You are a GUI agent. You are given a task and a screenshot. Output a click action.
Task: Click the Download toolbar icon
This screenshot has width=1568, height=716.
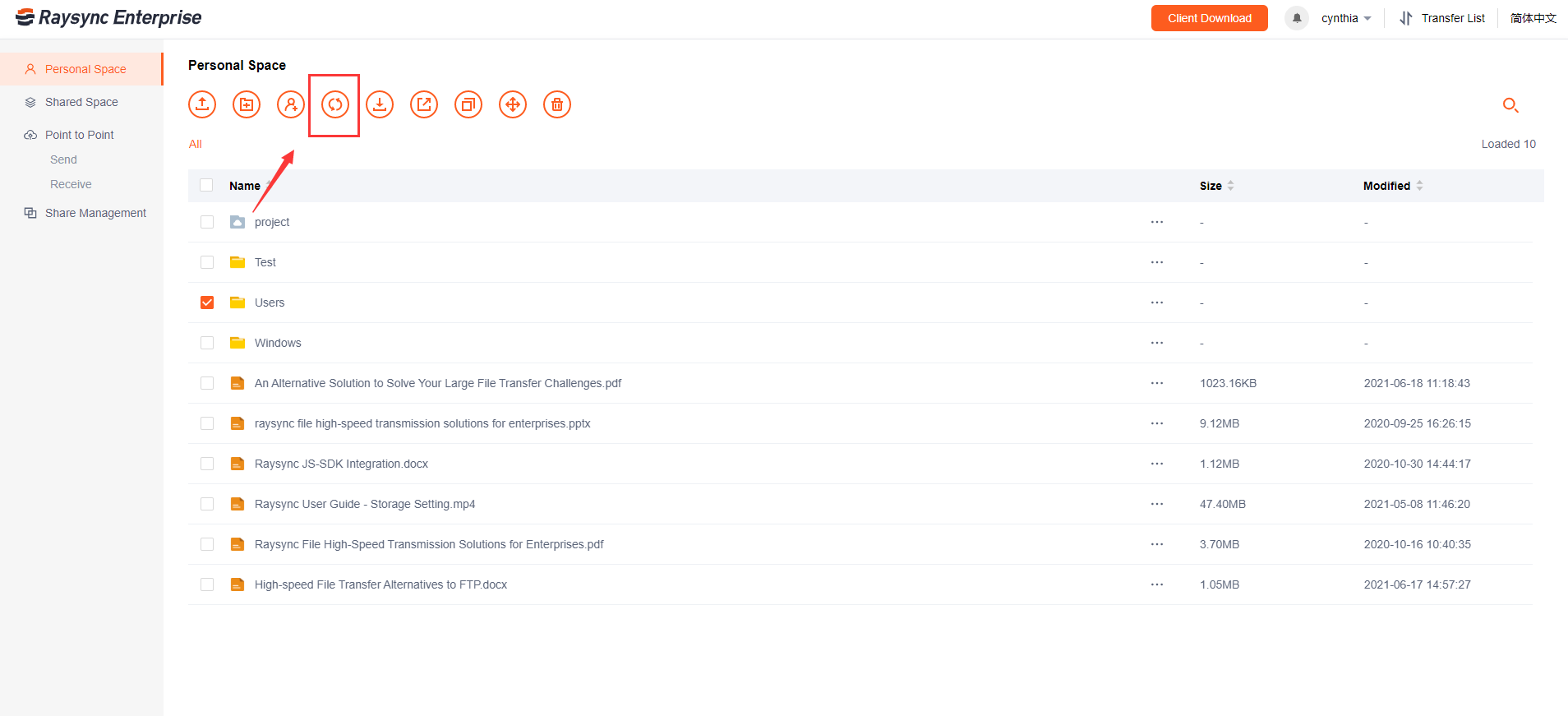click(380, 104)
